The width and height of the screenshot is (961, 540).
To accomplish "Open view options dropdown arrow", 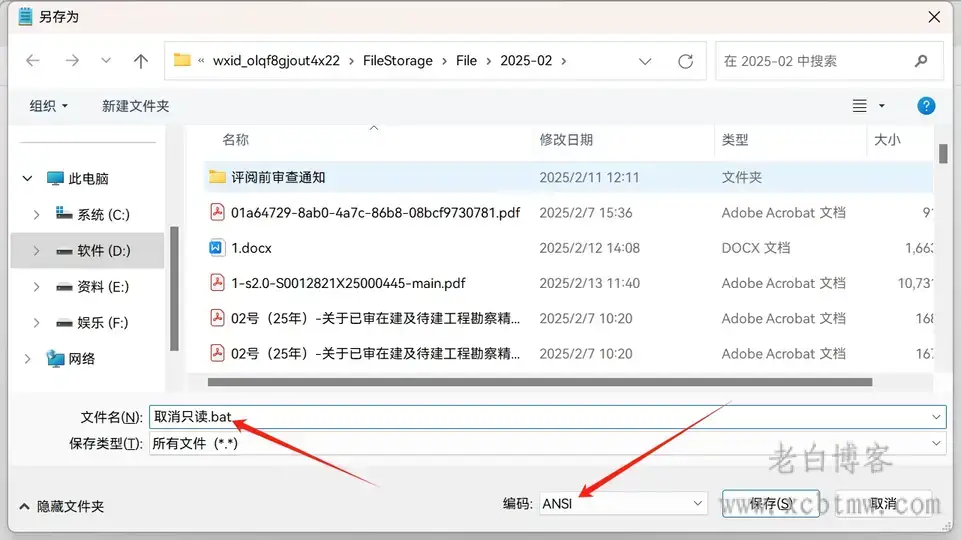I will click(881, 106).
